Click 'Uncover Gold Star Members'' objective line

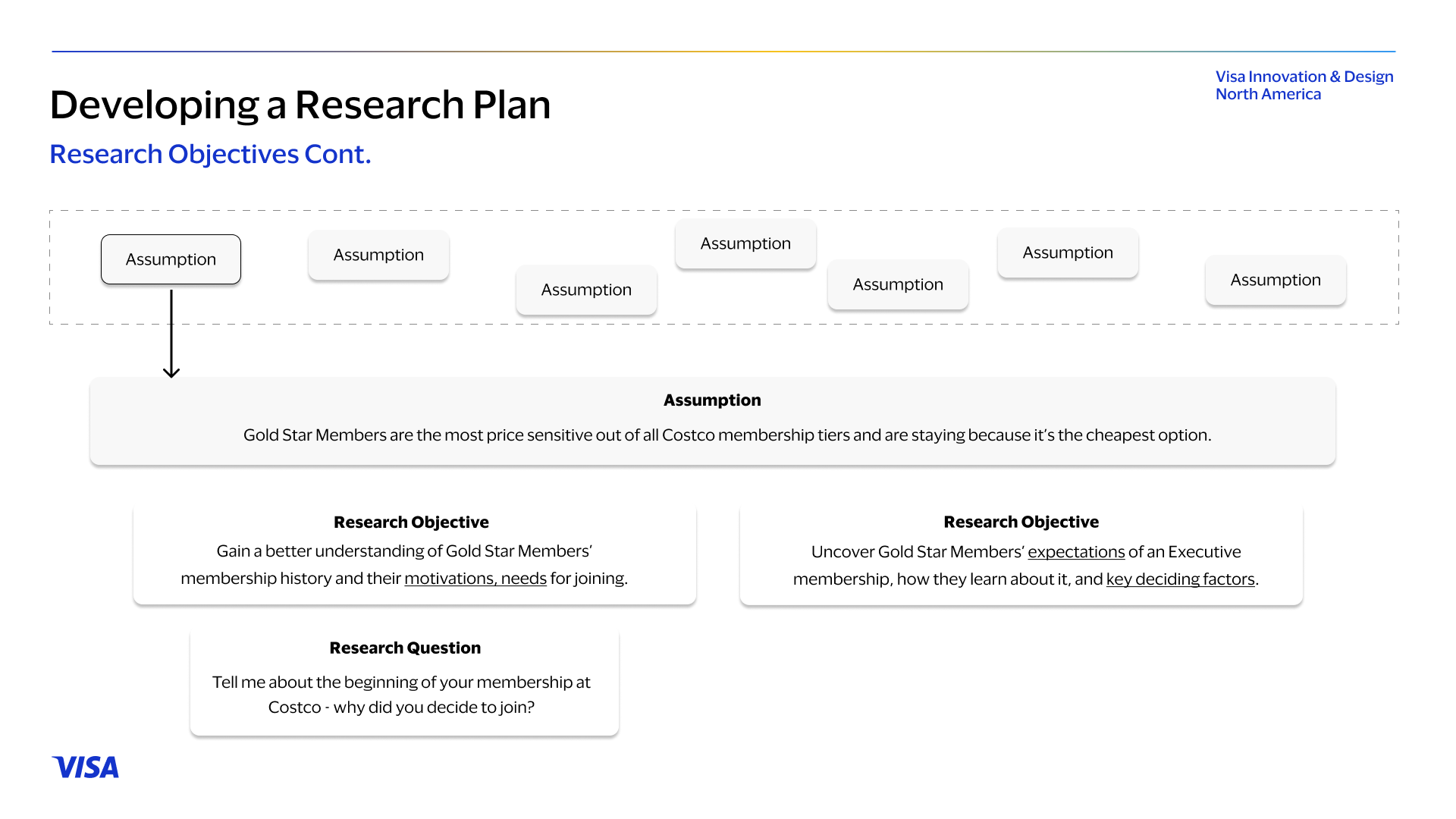[x=1026, y=552]
